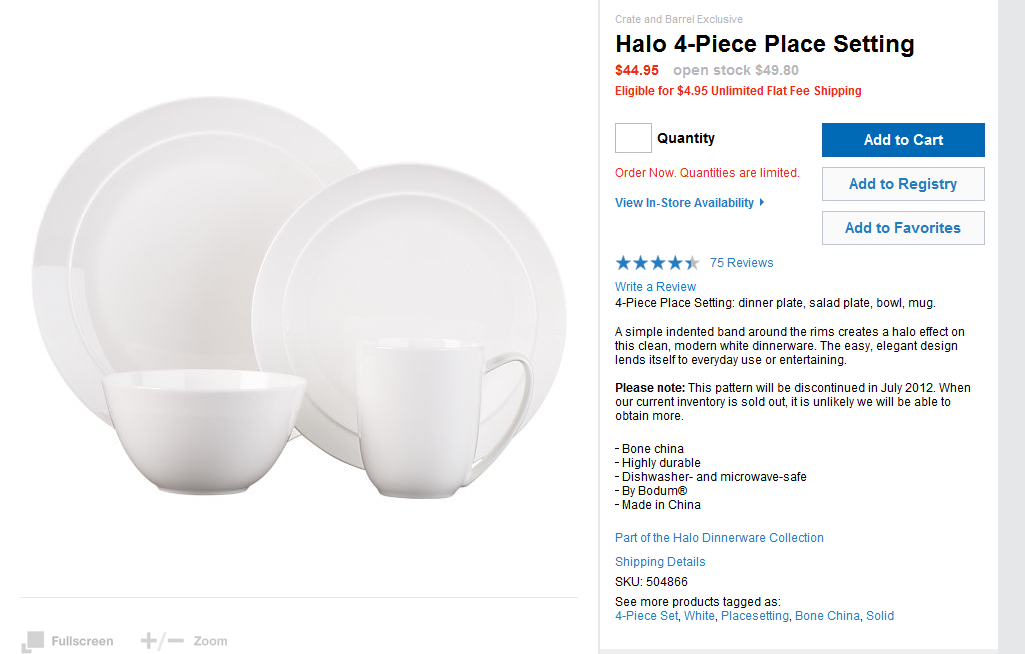This screenshot has width=1025, height=654.
Task: Click the zoom out minus icon
Action: pyautogui.click(x=176, y=640)
